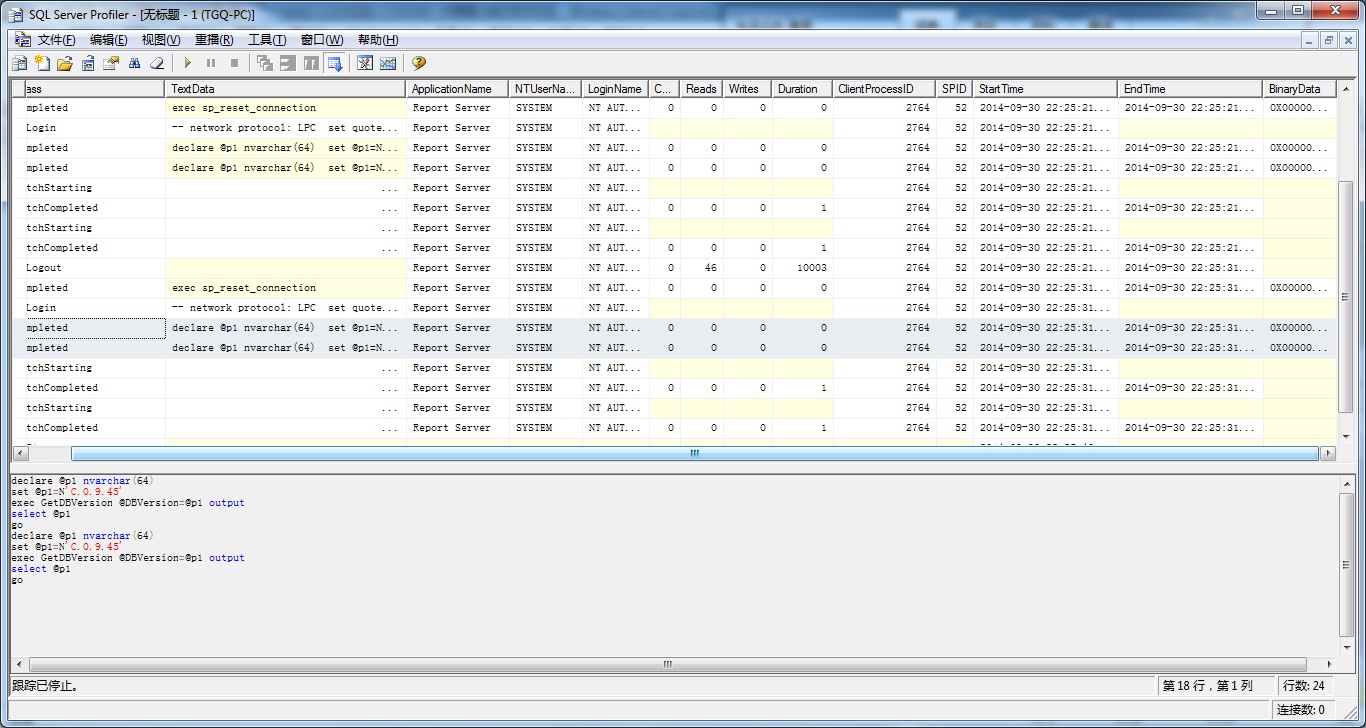Click the New Template toolbar icon

pos(42,63)
